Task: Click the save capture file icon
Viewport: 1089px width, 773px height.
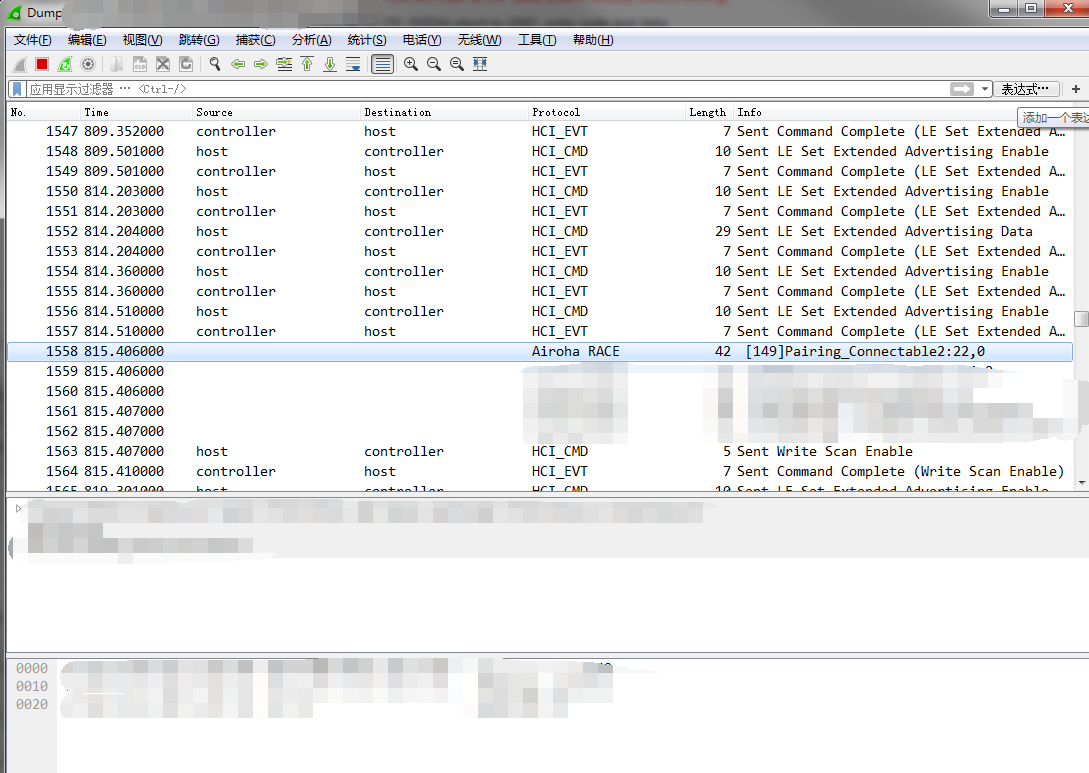Action: tap(140, 65)
